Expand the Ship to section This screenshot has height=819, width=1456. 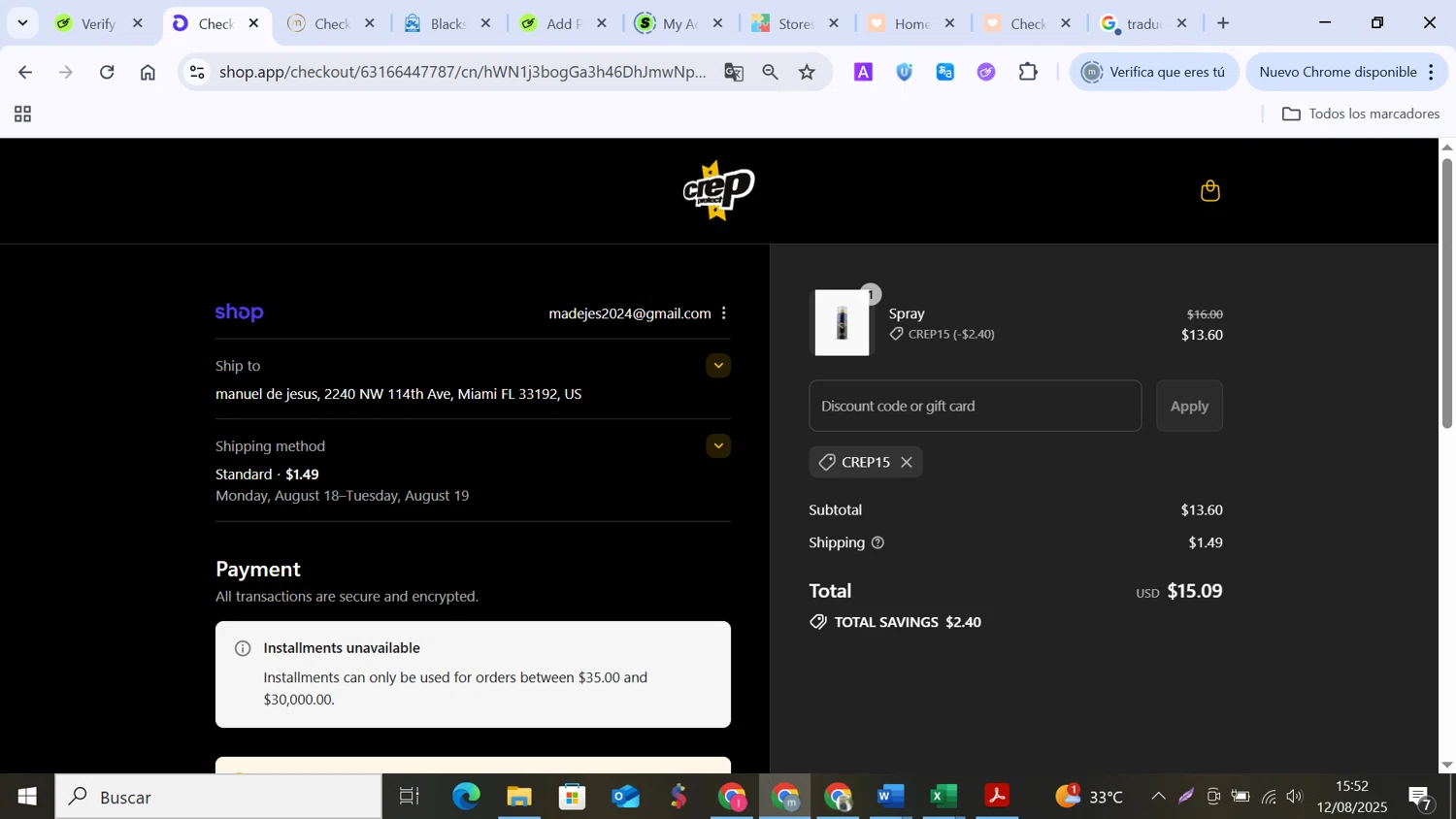point(718,366)
